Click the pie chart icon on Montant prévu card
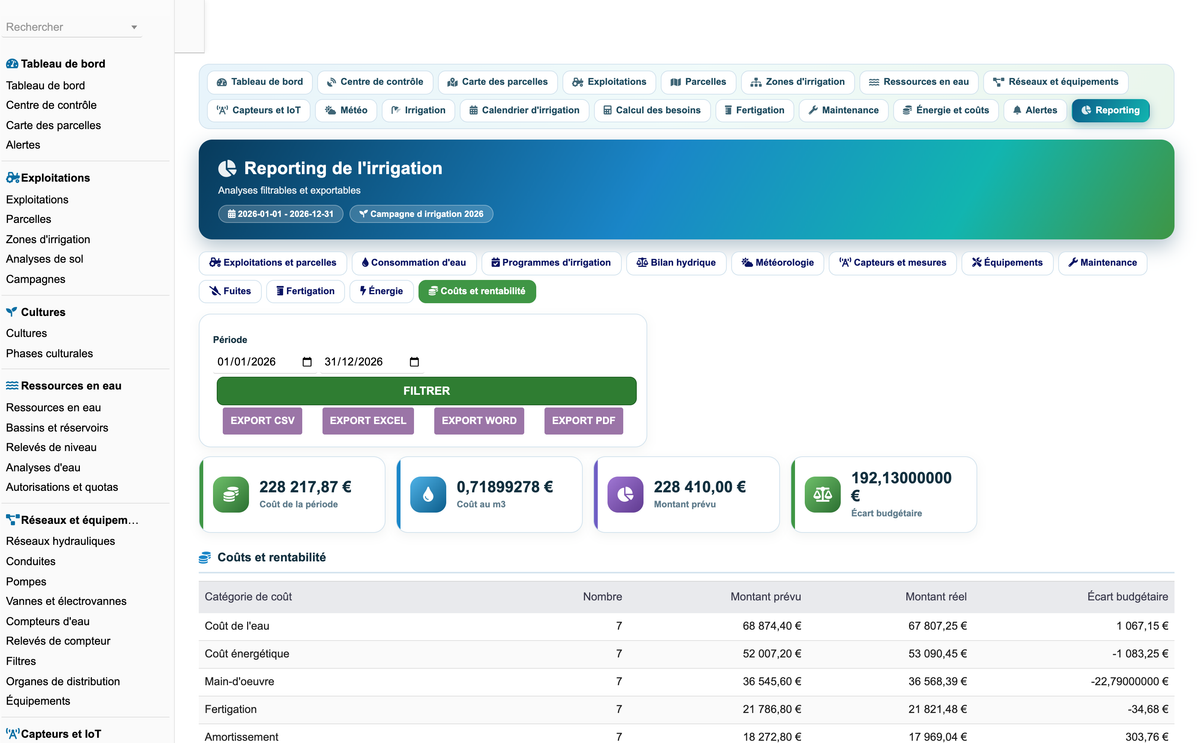 point(626,494)
